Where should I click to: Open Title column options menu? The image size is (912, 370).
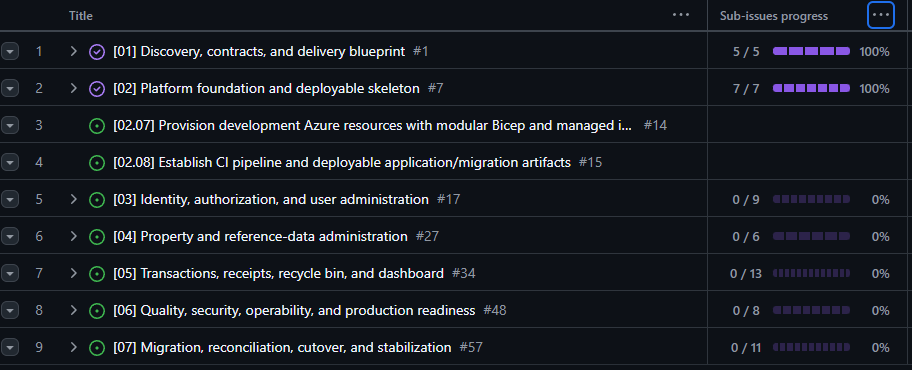click(x=681, y=15)
